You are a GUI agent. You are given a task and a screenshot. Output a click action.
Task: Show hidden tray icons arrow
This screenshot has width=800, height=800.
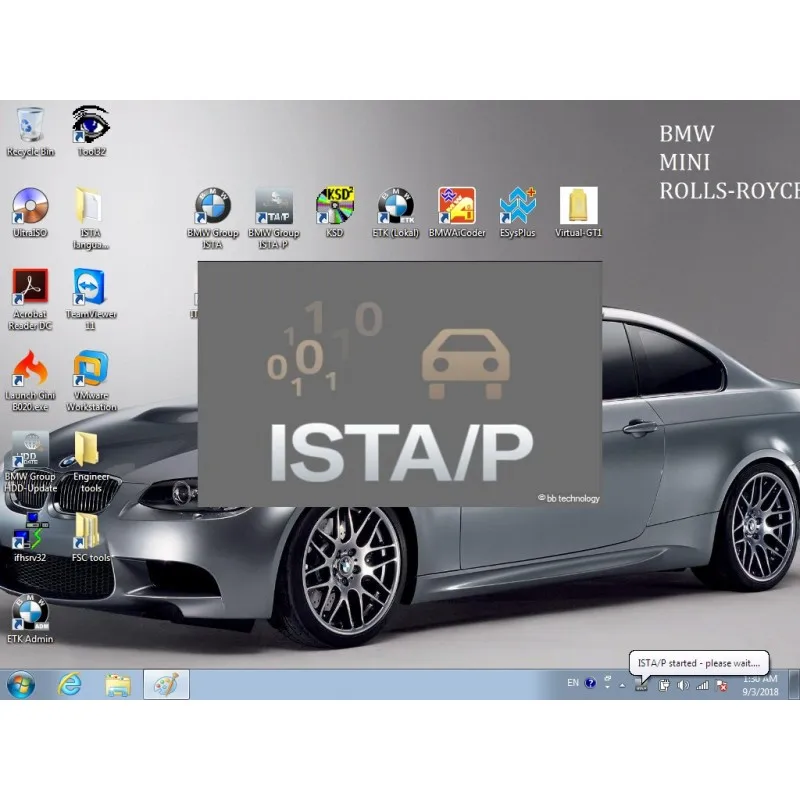(x=622, y=686)
